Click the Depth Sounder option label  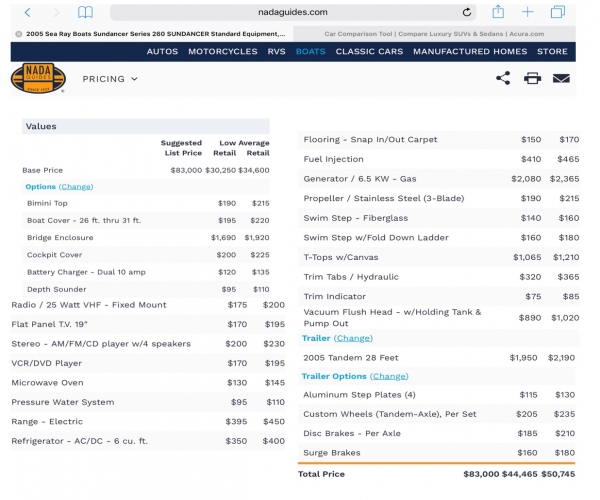57,289
